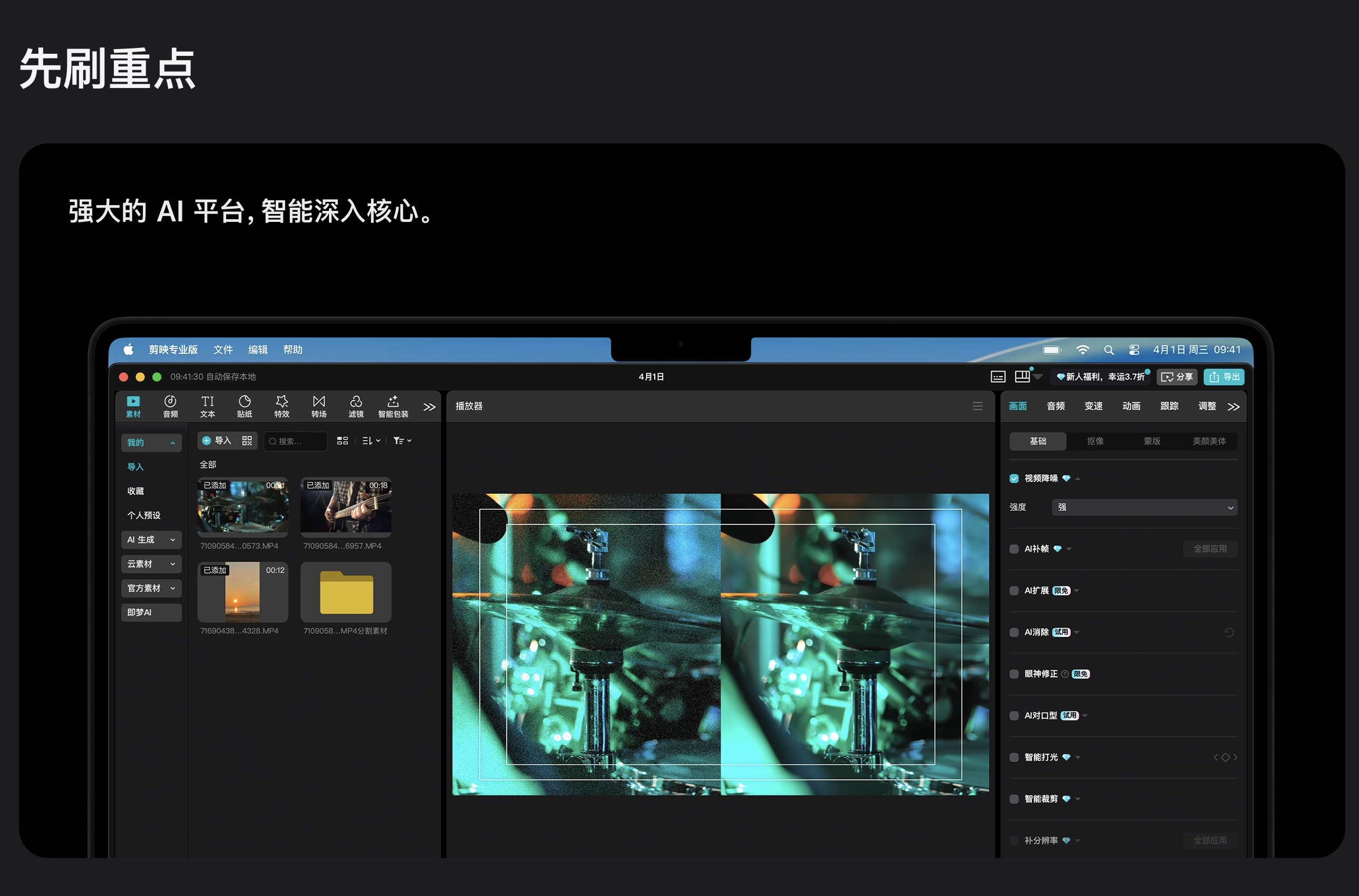Enable the 智能打光 checkbox

pyautogui.click(x=1014, y=757)
